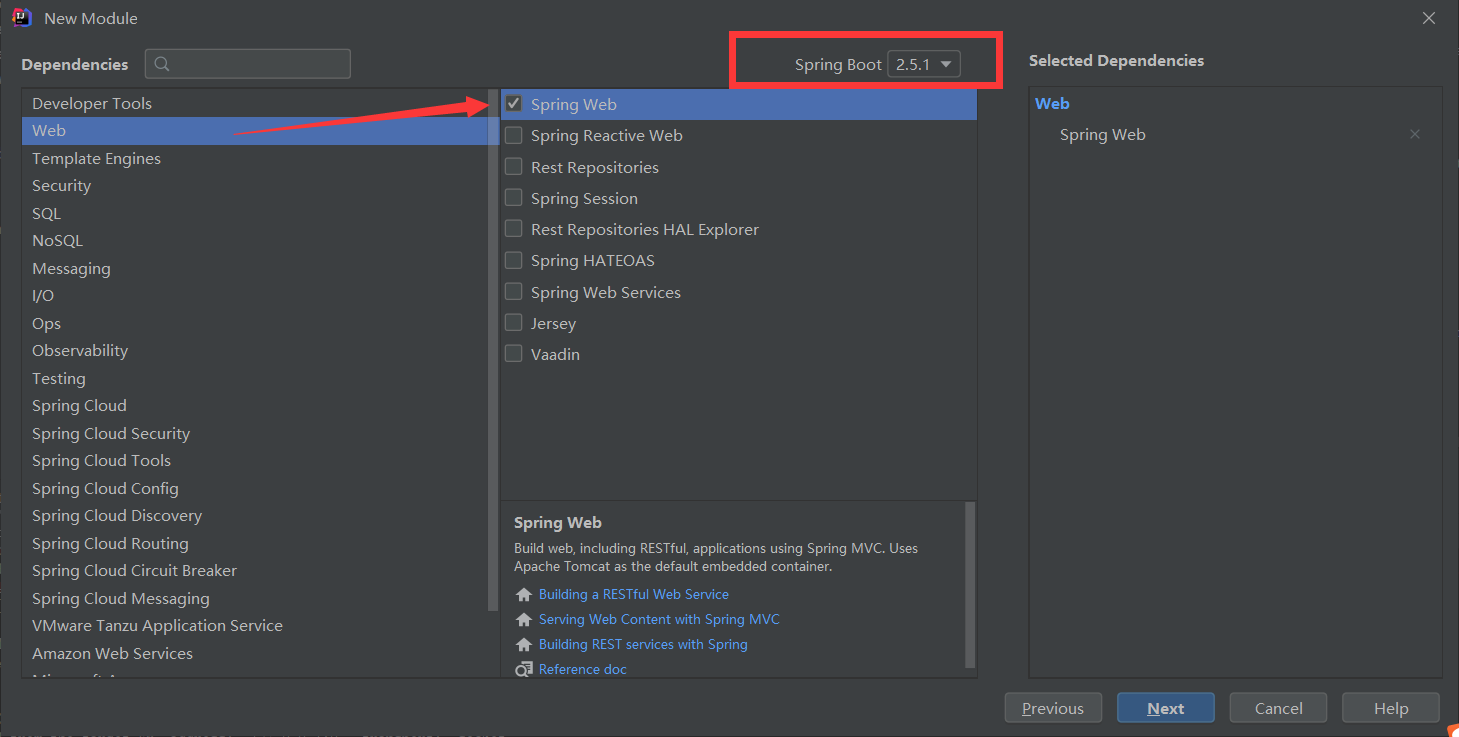The width and height of the screenshot is (1459, 737).
Task: Open Serving Web Content with Spring MVC link
Action: click(659, 620)
